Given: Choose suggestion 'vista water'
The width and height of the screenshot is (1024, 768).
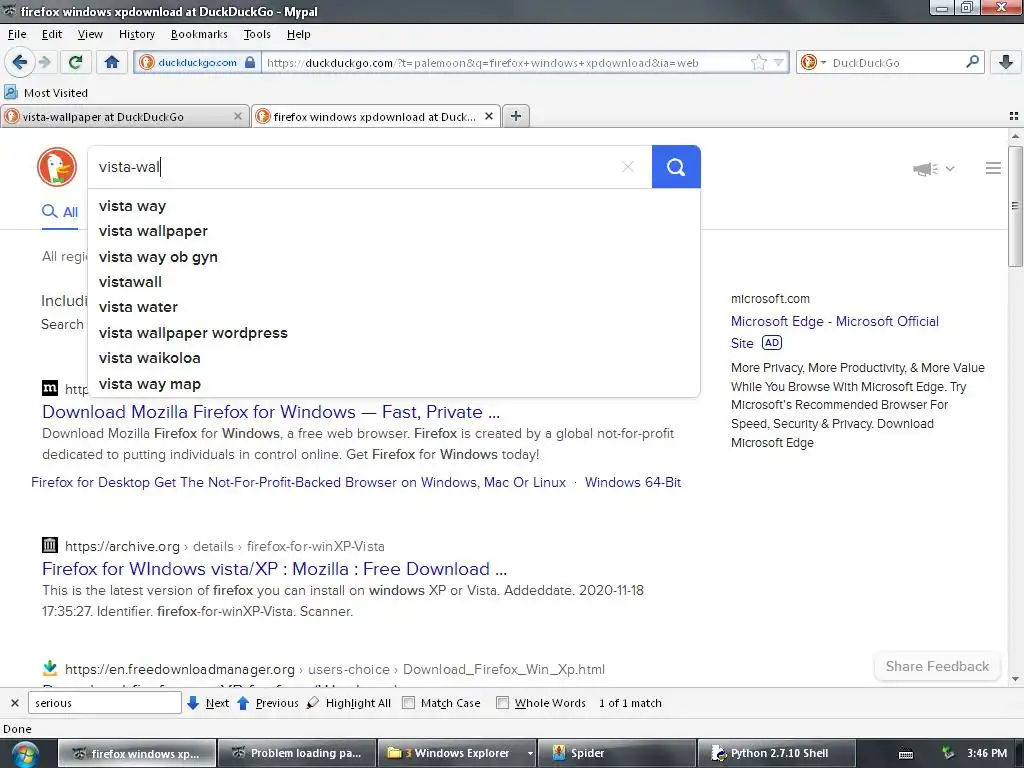Looking at the screenshot, I should coord(394,307).
